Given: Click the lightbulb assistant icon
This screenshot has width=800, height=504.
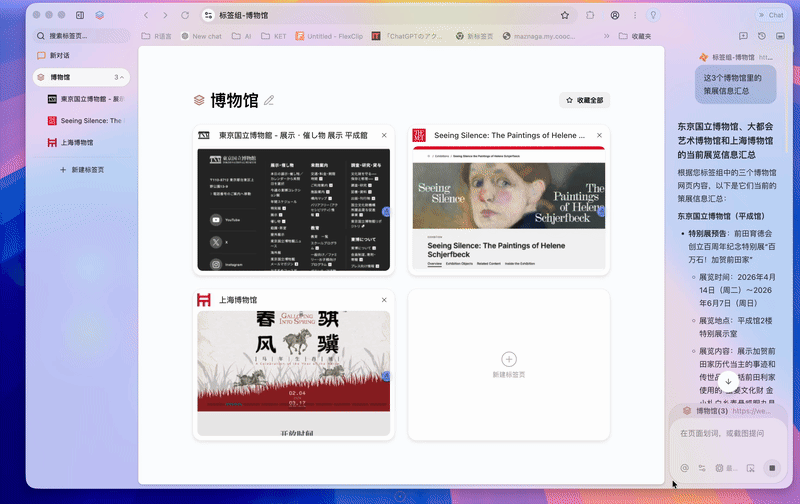Looking at the screenshot, I should pyautogui.click(x=653, y=15).
